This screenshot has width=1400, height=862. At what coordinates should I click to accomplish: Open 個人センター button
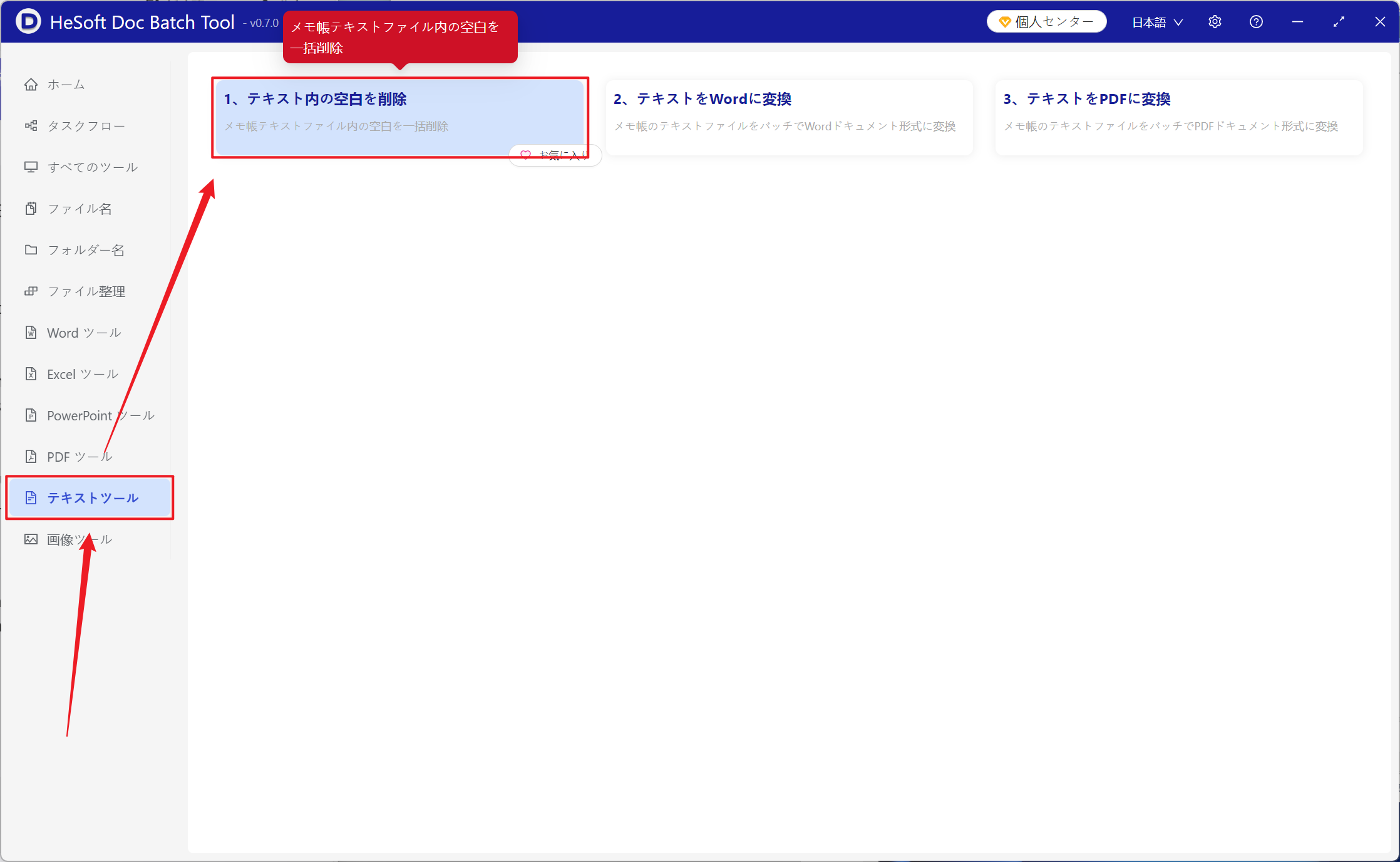pyautogui.click(x=1046, y=22)
